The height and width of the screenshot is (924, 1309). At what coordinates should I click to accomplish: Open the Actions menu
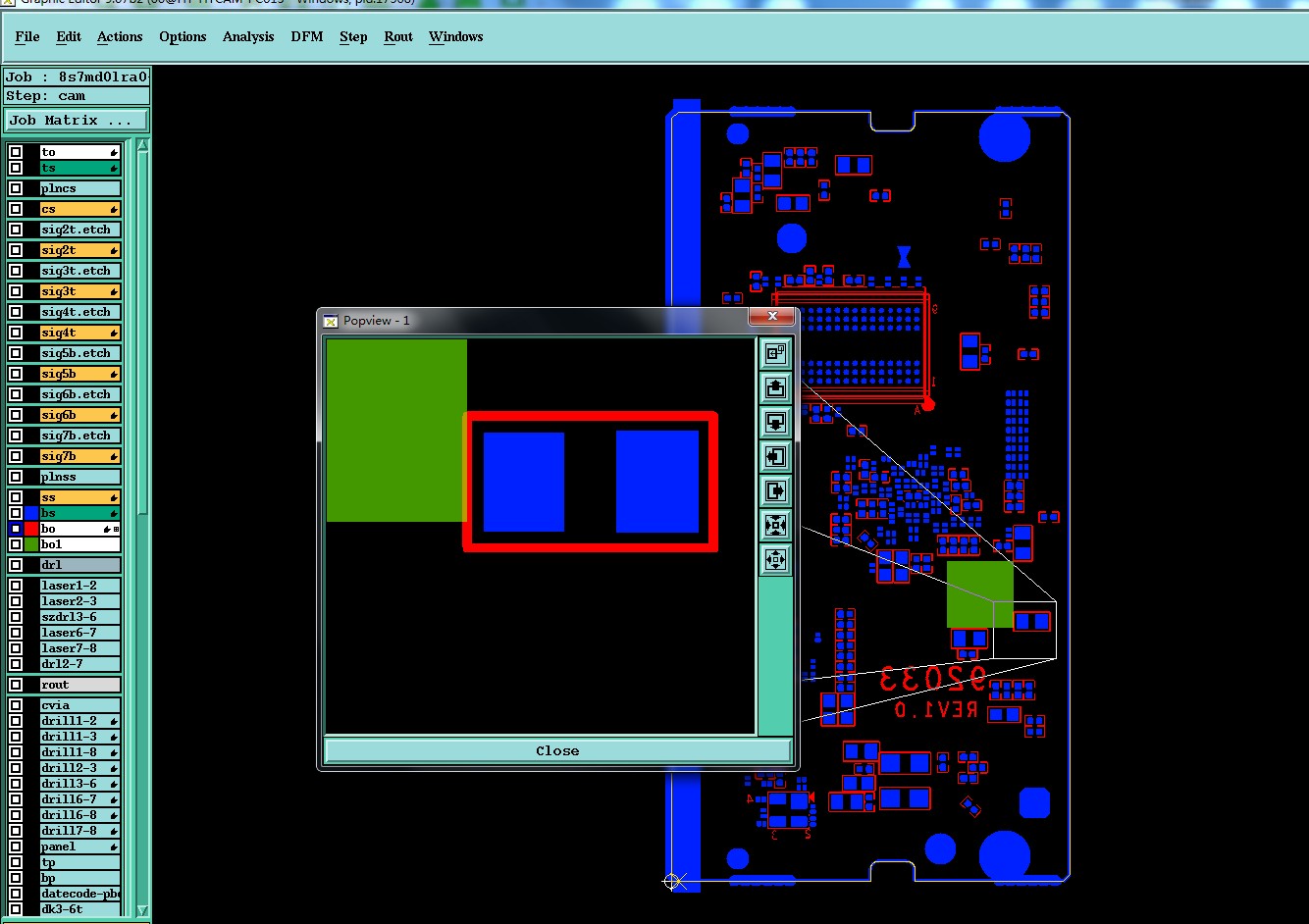(x=120, y=36)
